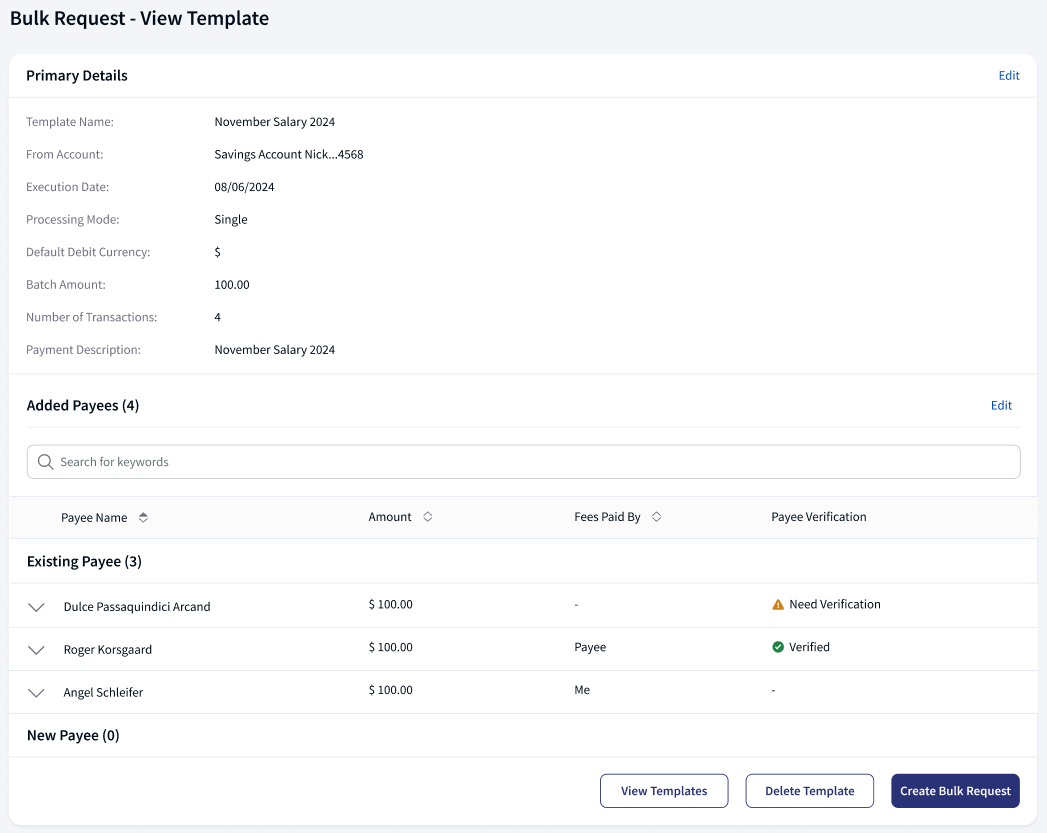Sort by the Payee Name header
Screen dimensions: 1047x833
click(94, 517)
